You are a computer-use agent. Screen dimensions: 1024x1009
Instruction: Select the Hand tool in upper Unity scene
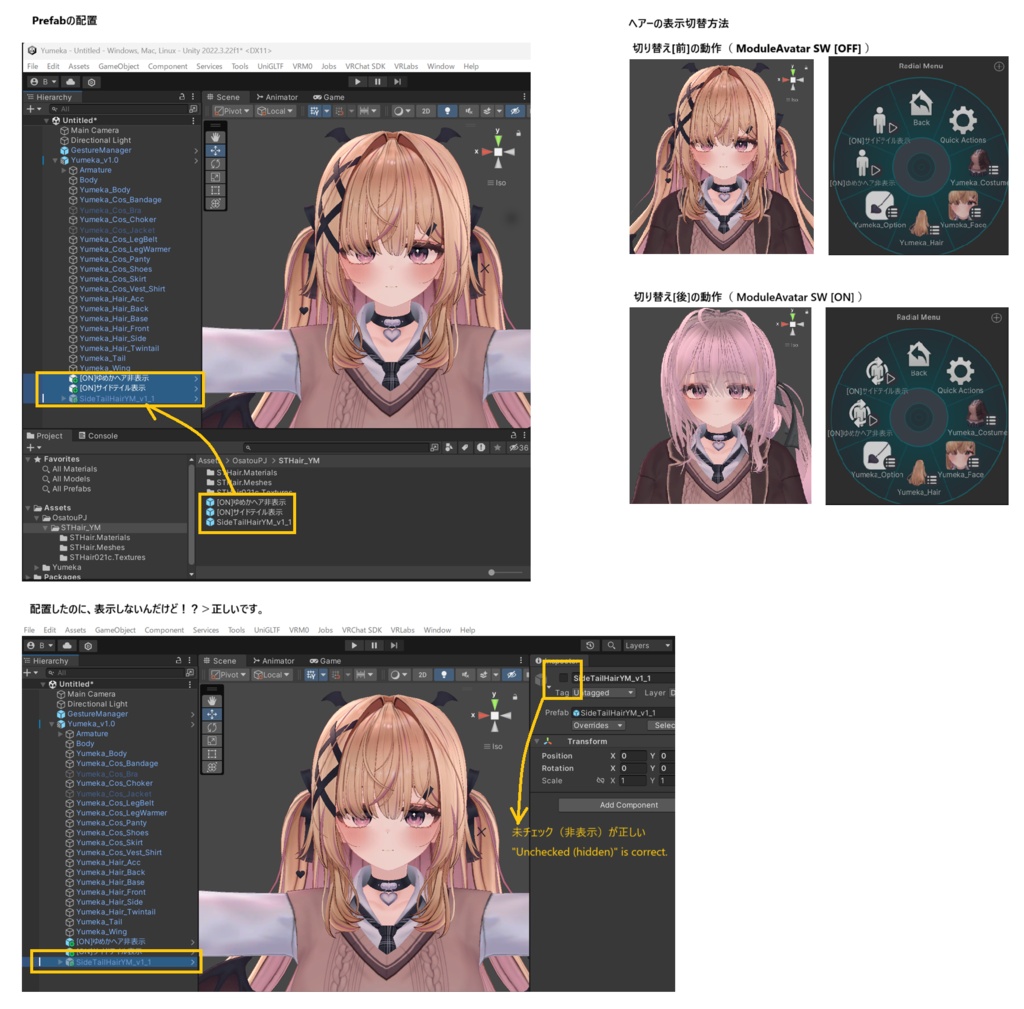point(215,137)
